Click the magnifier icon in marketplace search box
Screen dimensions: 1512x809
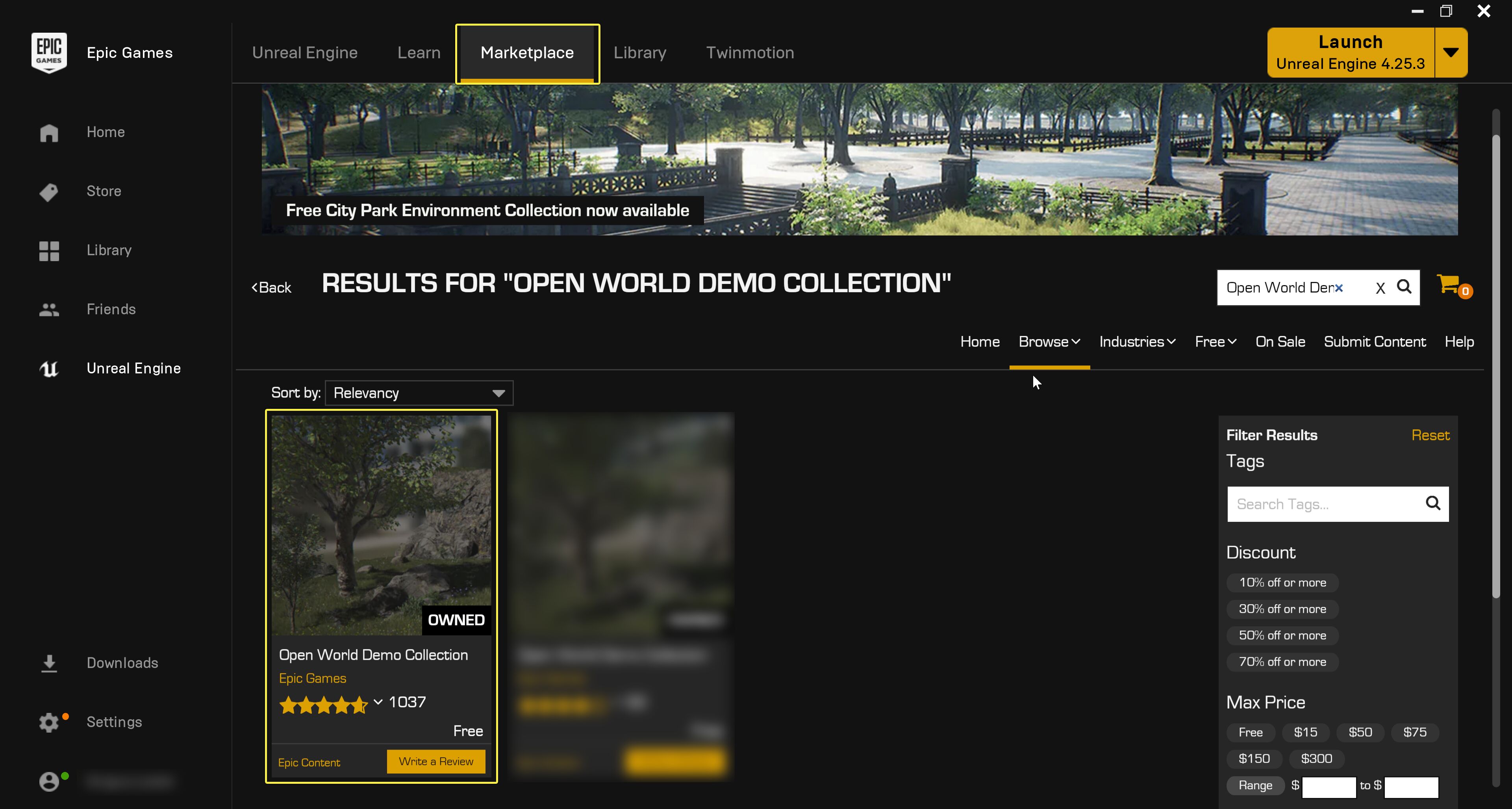click(1403, 287)
